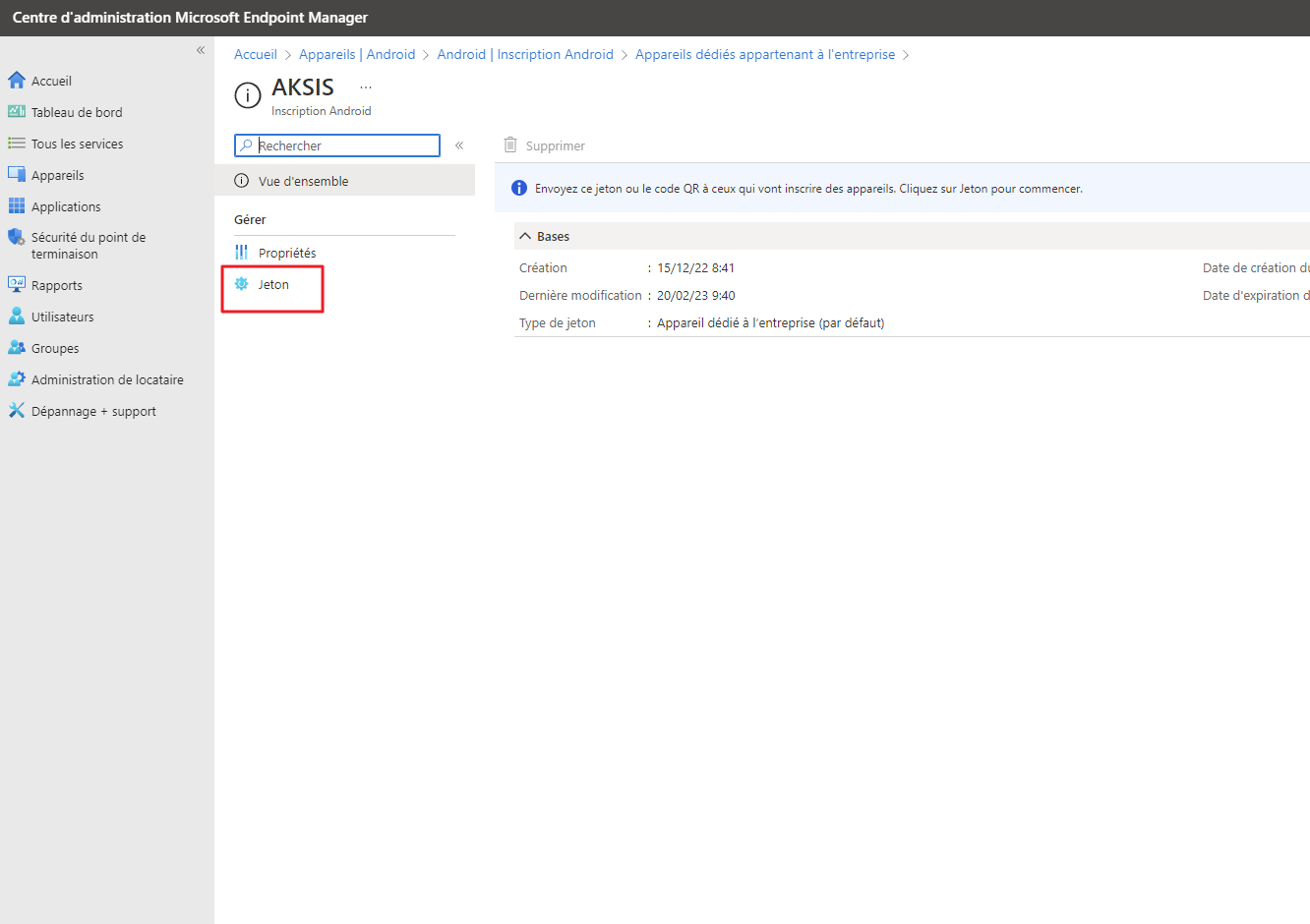Click the Dernière modification field label
This screenshot has height=924, width=1310.
(x=580, y=295)
